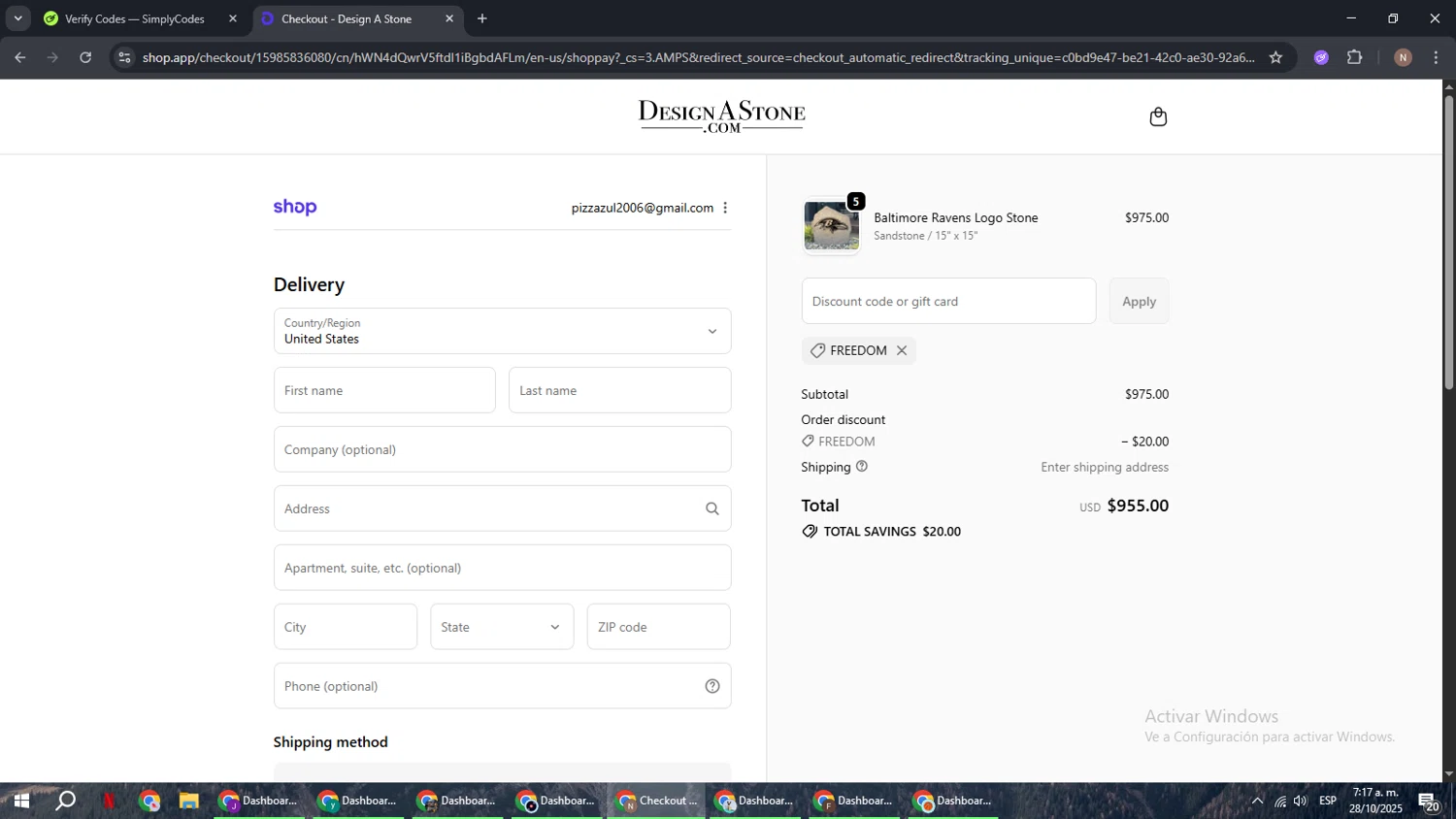Click the Apply discount button

point(1139,301)
